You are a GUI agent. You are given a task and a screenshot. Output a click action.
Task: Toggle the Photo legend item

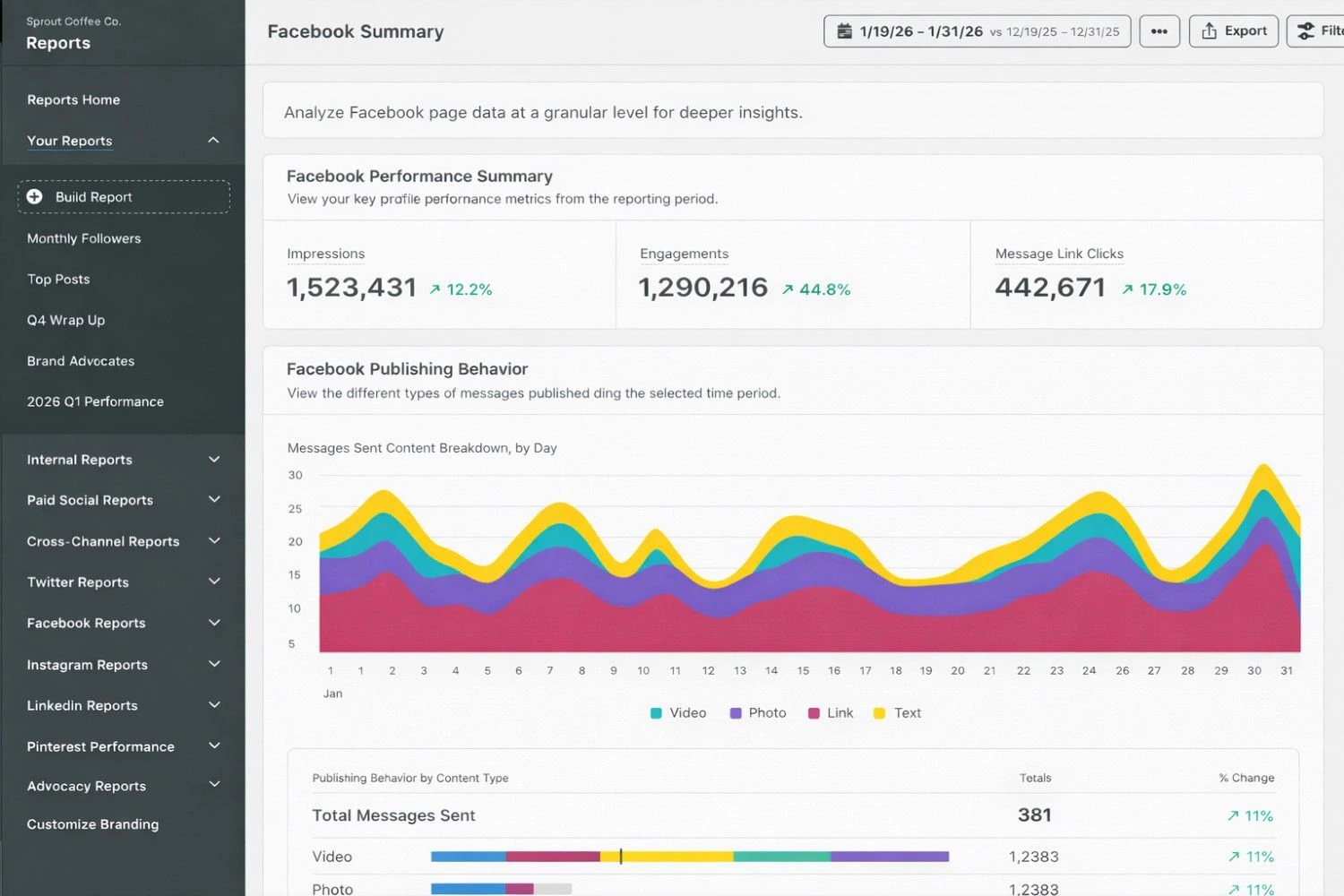(x=757, y=712)
